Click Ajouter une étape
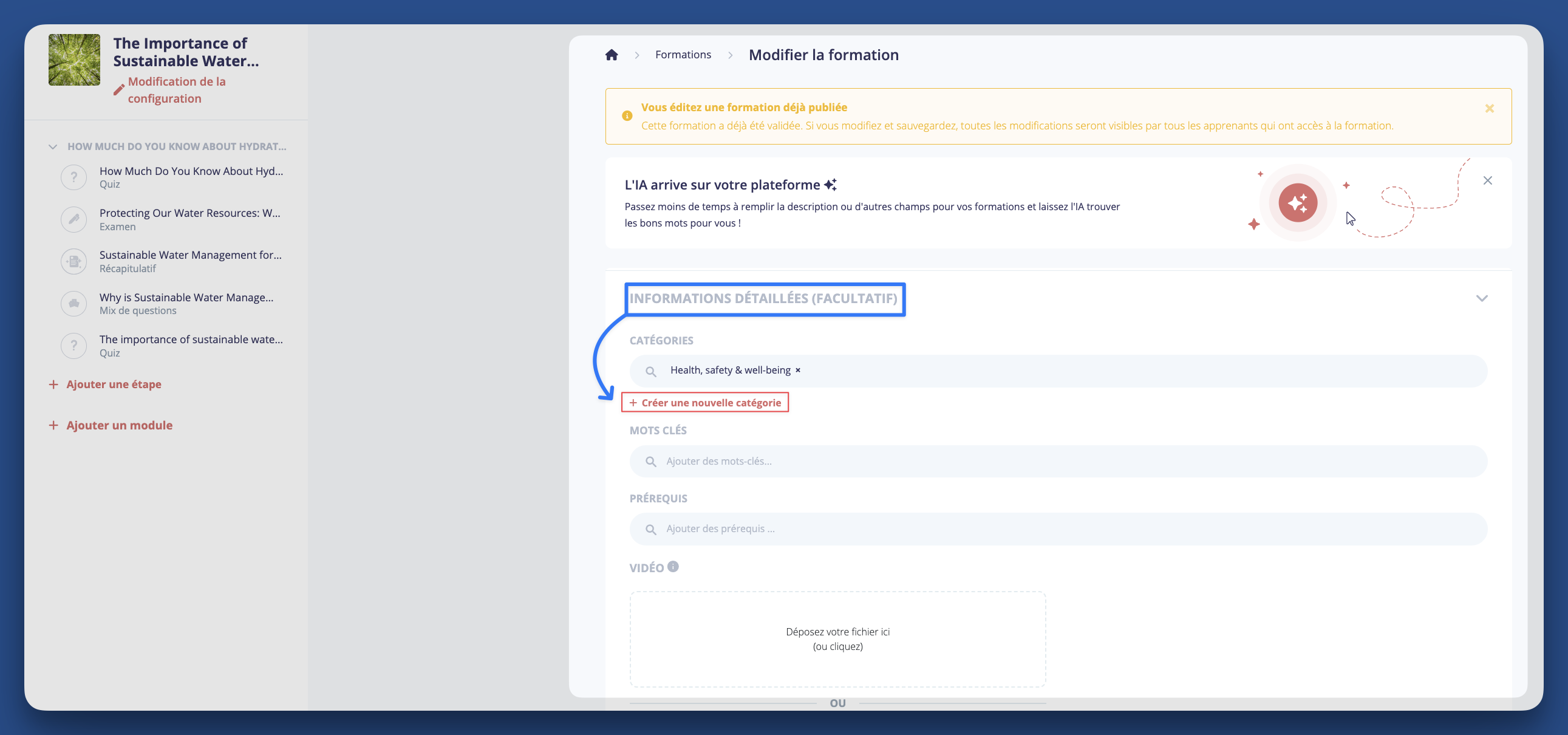Viewport: 1568px width, 735px height. [x=113, y=384]
